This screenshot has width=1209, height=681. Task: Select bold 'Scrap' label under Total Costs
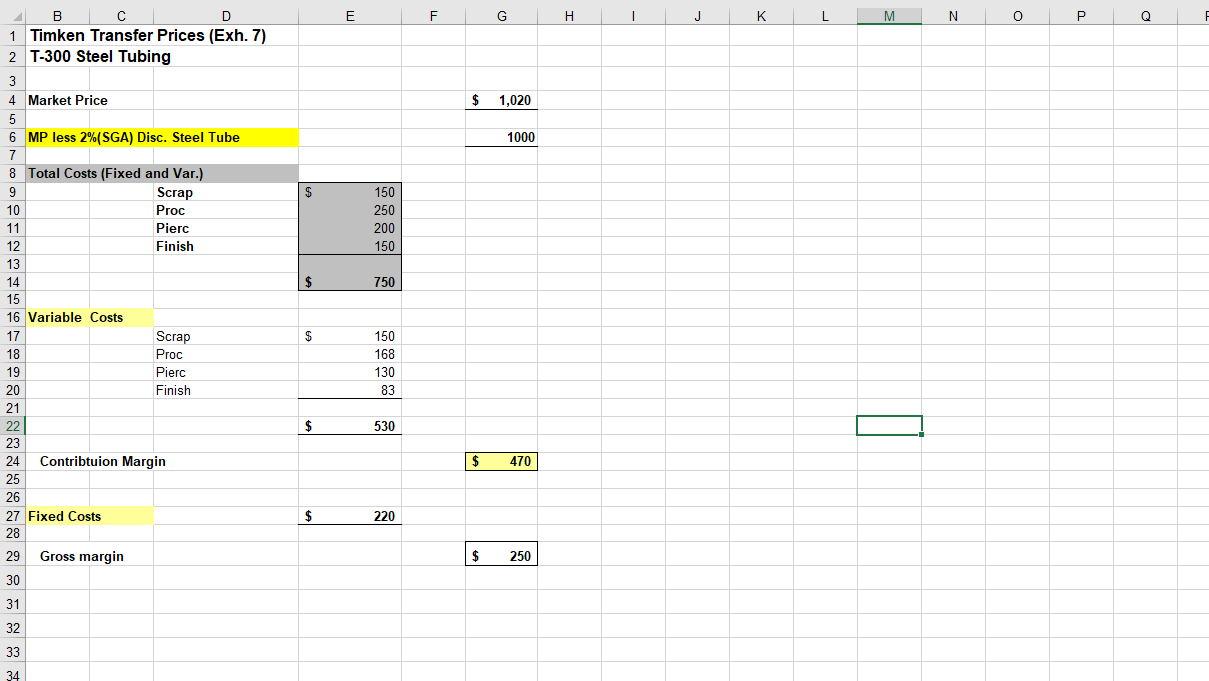(174, 192)
